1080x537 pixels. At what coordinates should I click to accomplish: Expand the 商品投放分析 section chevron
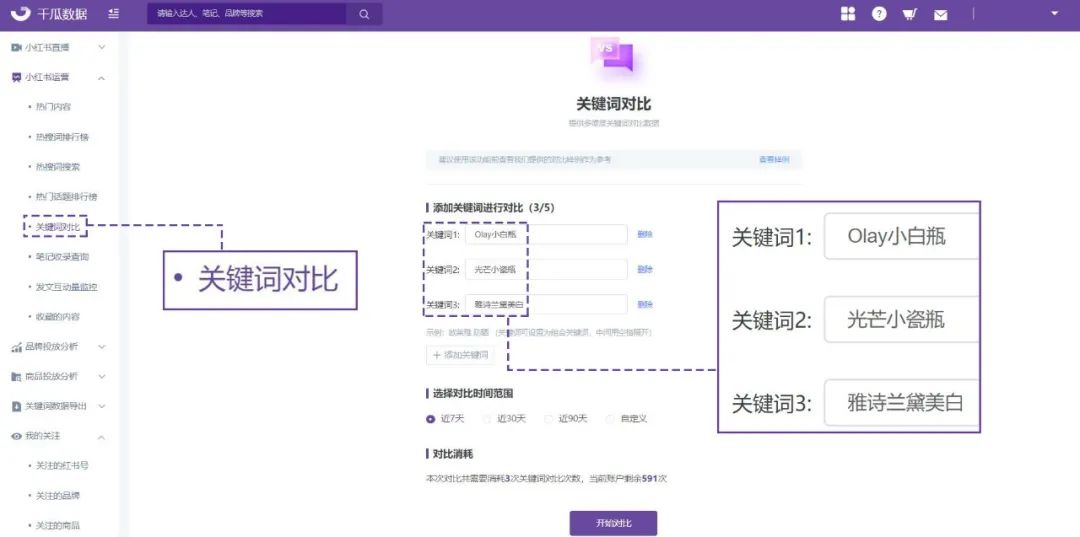tap(101, 377)
